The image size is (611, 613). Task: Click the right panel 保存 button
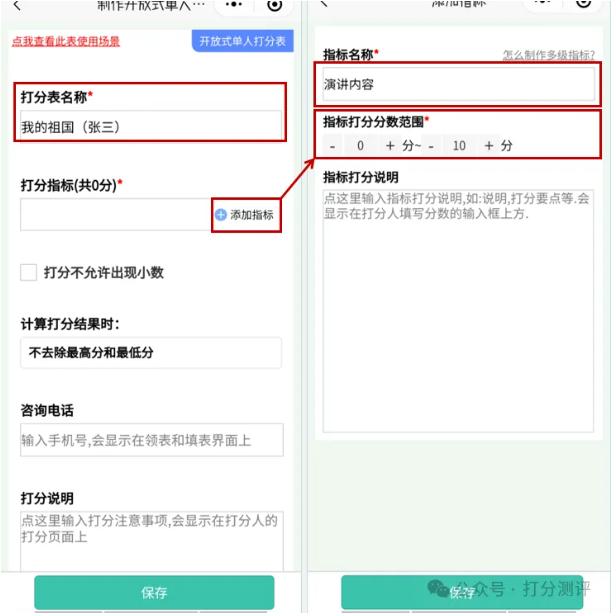point(462,592)
